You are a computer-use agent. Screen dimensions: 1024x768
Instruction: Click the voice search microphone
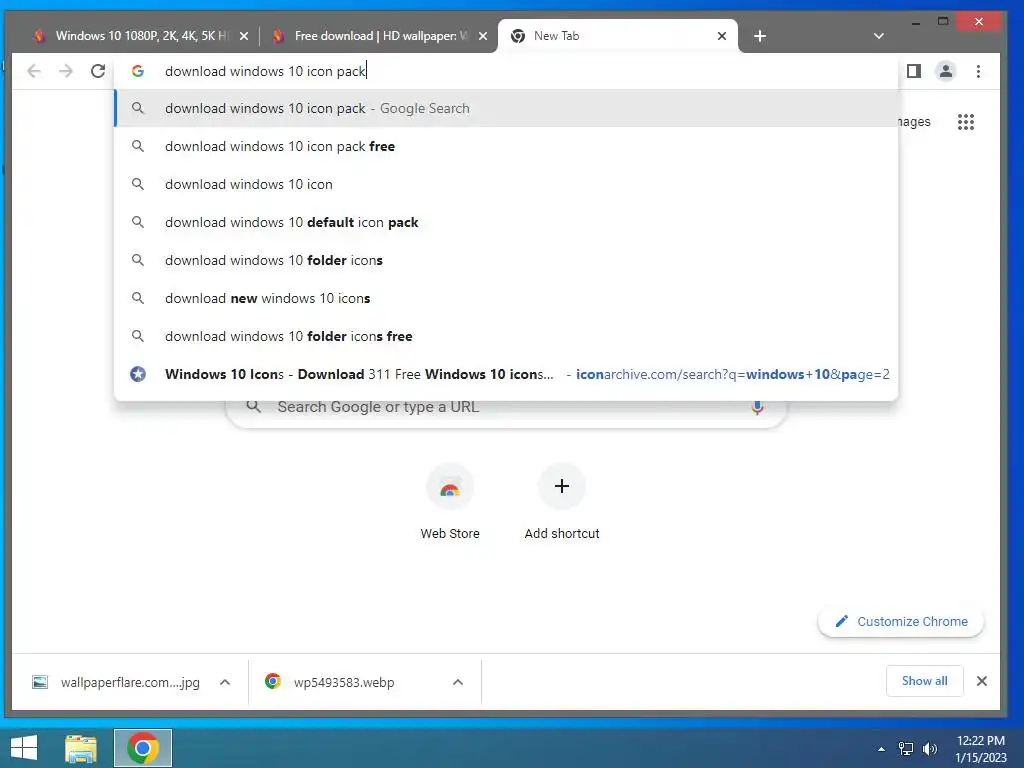coord(757,408)
